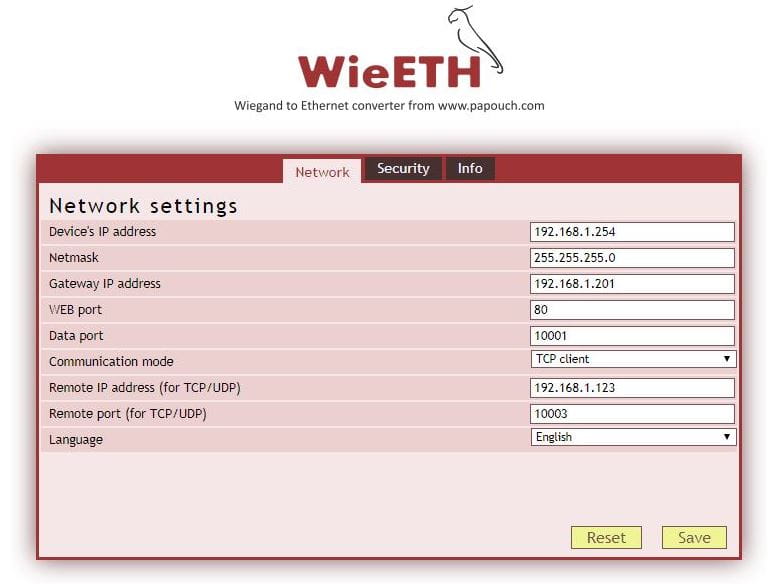Click the Remote IP address field

click(632, 388)
